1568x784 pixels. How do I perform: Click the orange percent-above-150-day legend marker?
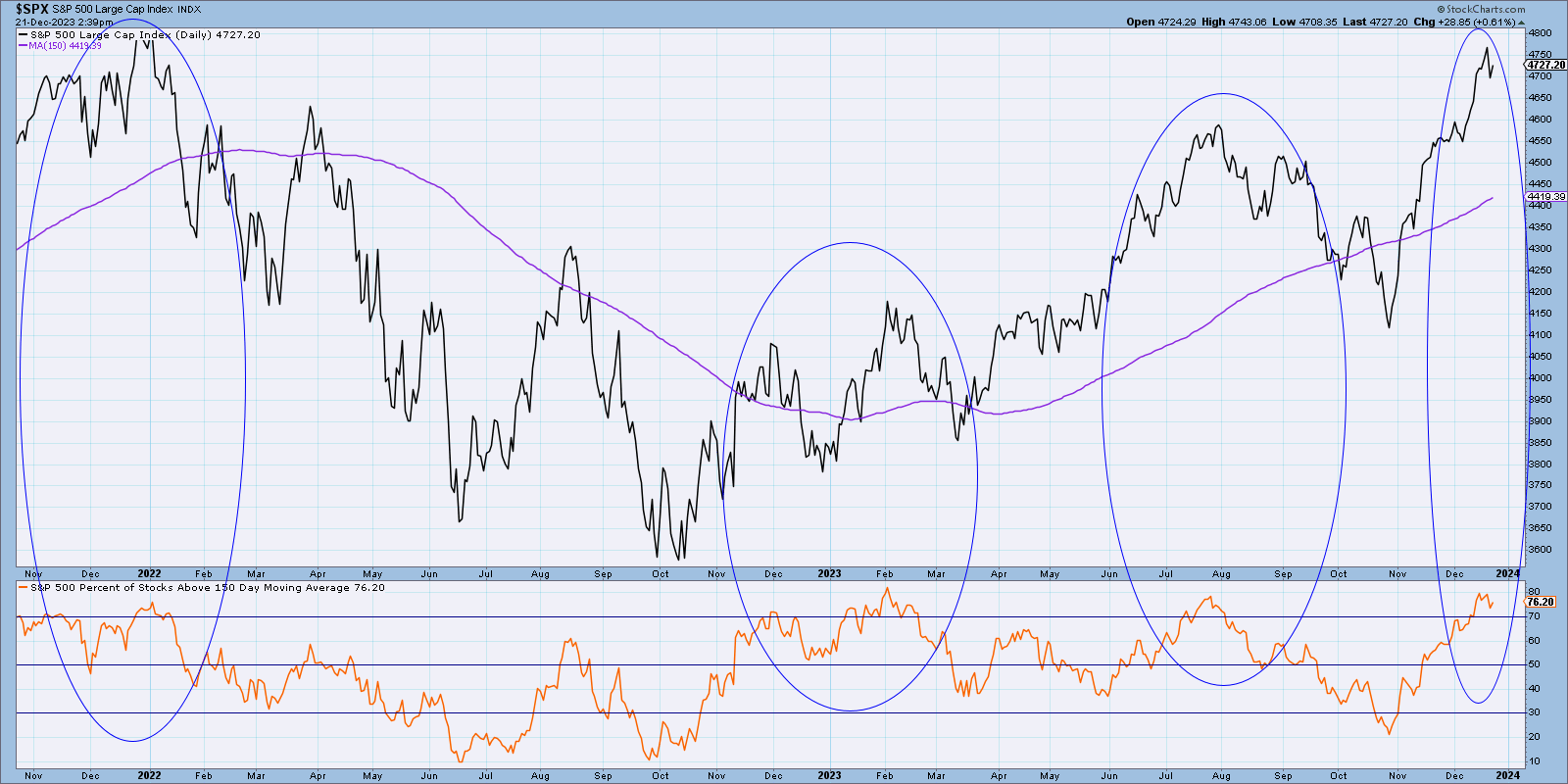coord(23,588)
